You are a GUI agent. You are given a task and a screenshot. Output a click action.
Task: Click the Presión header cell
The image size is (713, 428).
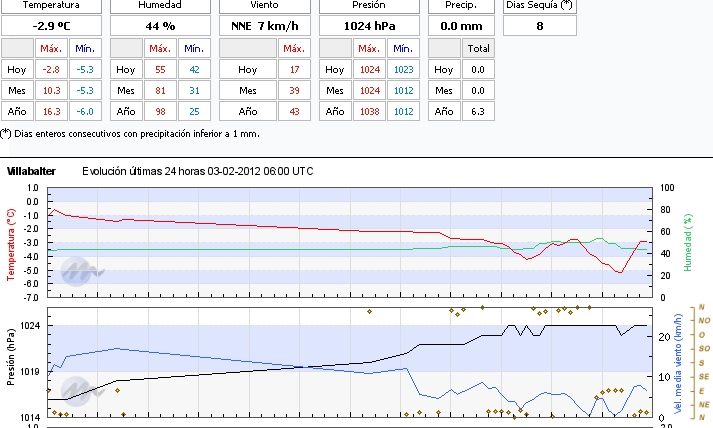(369, 5)
